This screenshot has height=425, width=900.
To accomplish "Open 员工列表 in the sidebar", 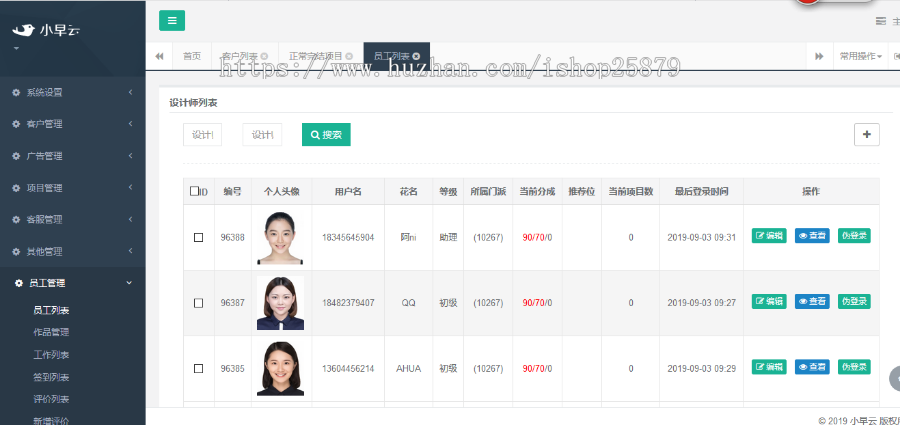I will coord(51,310).
